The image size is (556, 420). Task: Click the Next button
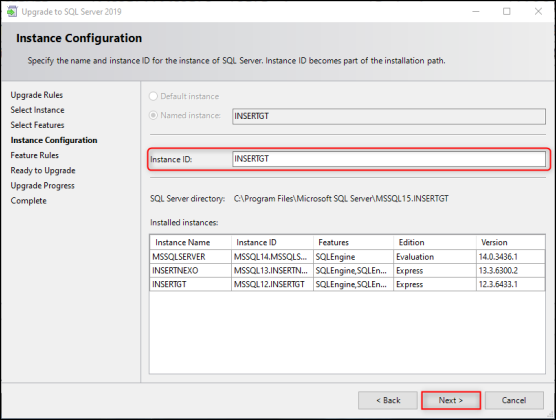pyautogui.click(x=451, y=400)
